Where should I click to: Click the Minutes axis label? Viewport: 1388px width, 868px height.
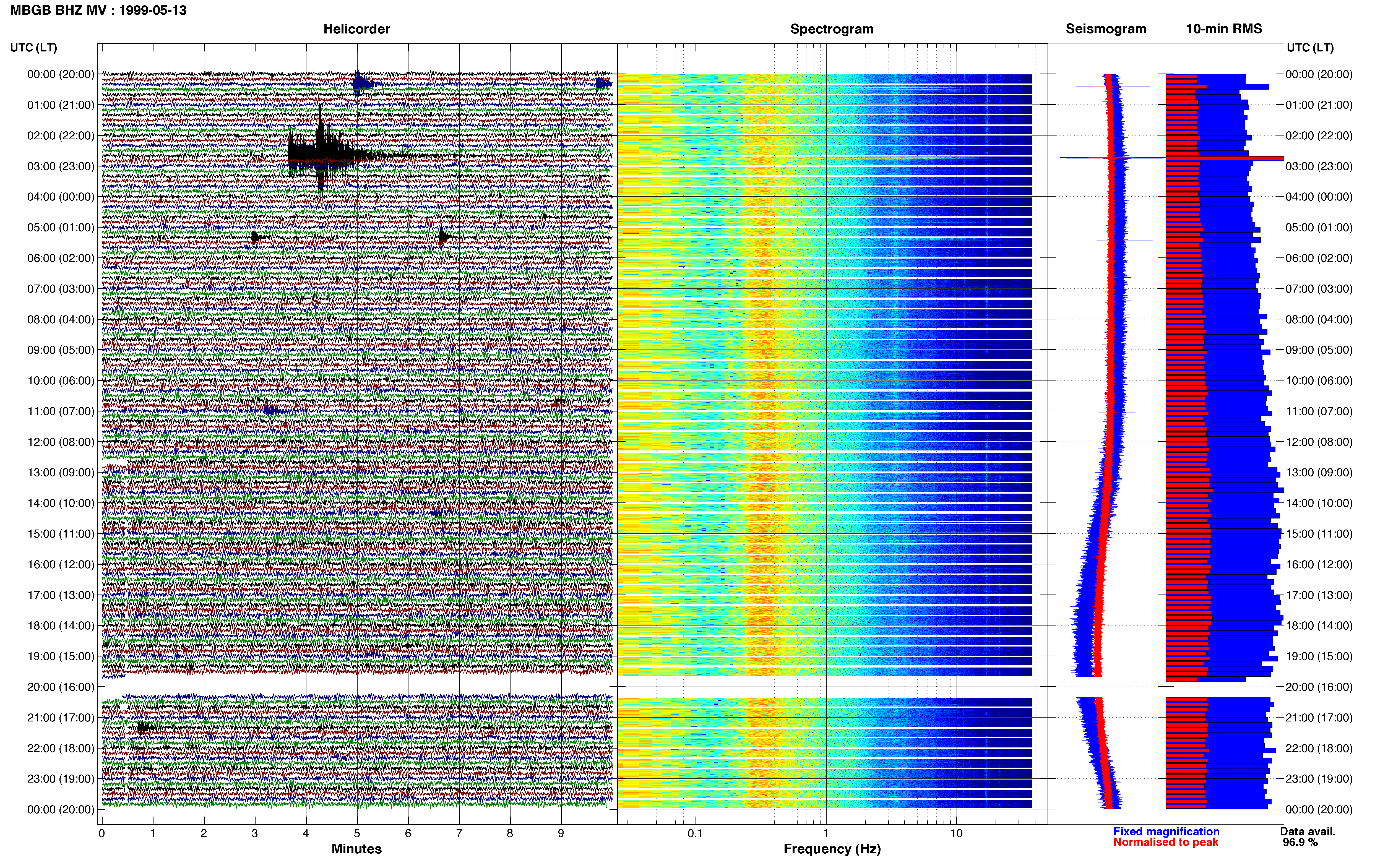coord(356,848)
